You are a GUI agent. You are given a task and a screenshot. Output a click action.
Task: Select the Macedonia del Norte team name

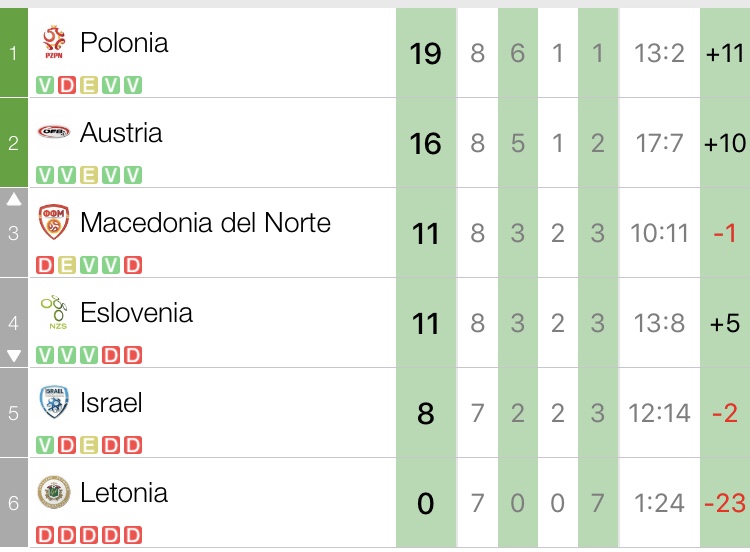[x=205, y=222]
